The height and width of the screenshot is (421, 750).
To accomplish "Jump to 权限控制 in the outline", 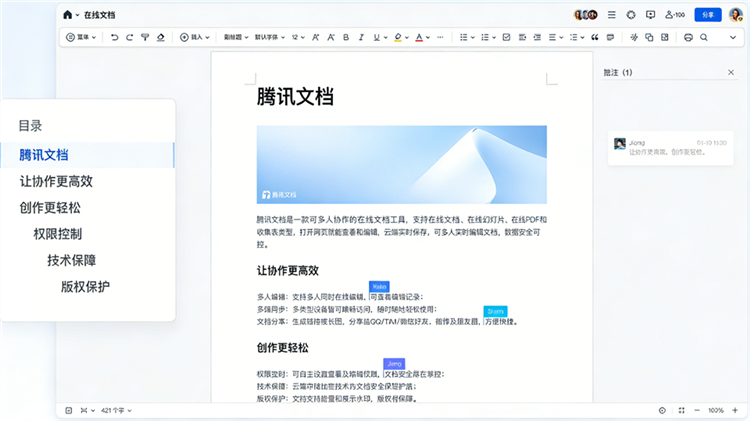I will pyautogui.click(x=57, y=234).
